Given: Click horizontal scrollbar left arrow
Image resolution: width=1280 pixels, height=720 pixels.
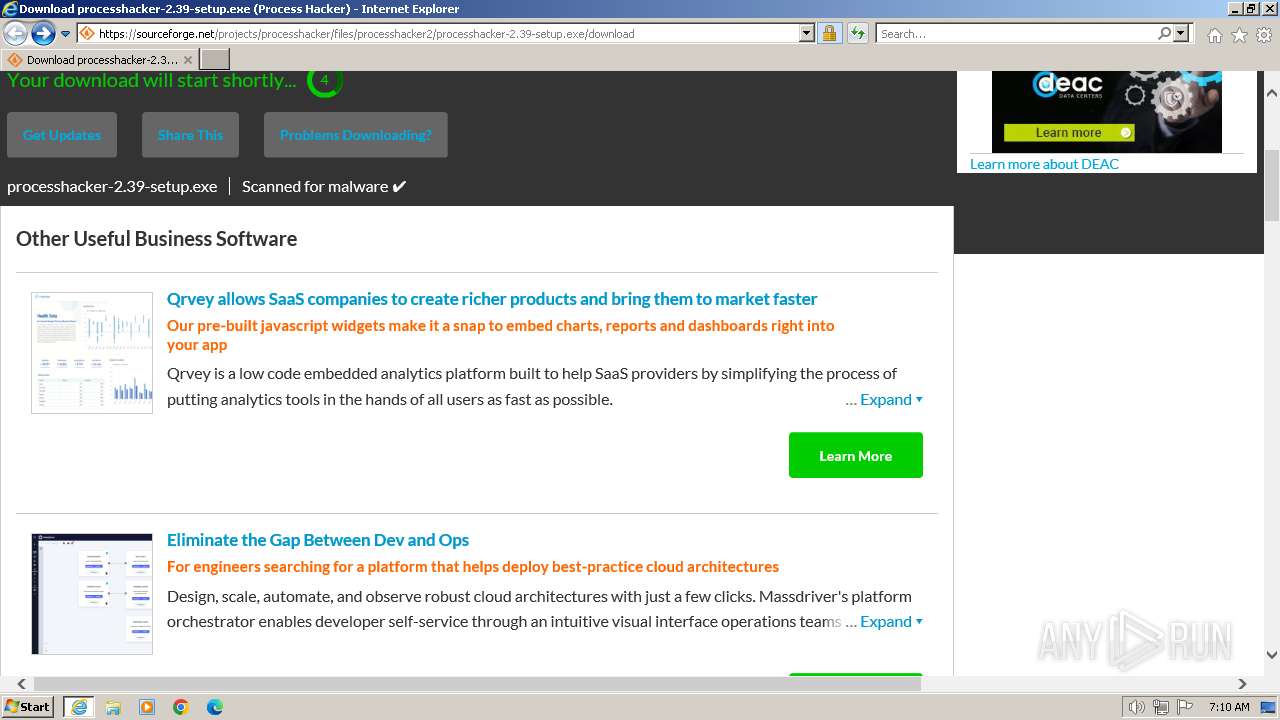Looking at the screenshot, I should pos(22,684).
